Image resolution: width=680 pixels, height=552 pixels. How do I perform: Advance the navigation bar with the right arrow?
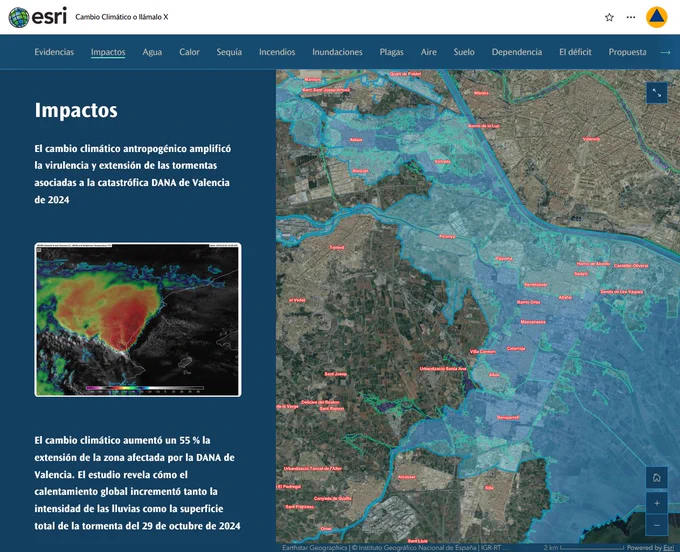(x=665, y=52)
